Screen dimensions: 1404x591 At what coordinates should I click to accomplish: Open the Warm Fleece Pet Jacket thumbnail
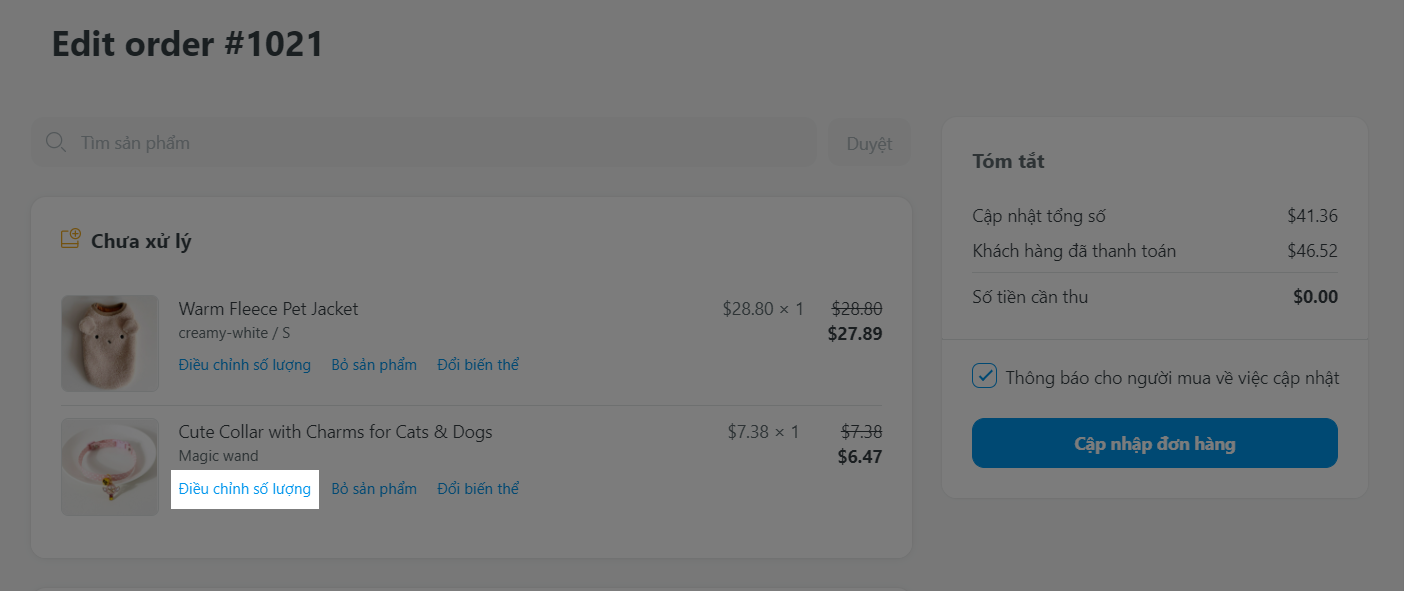pos(110,343)
